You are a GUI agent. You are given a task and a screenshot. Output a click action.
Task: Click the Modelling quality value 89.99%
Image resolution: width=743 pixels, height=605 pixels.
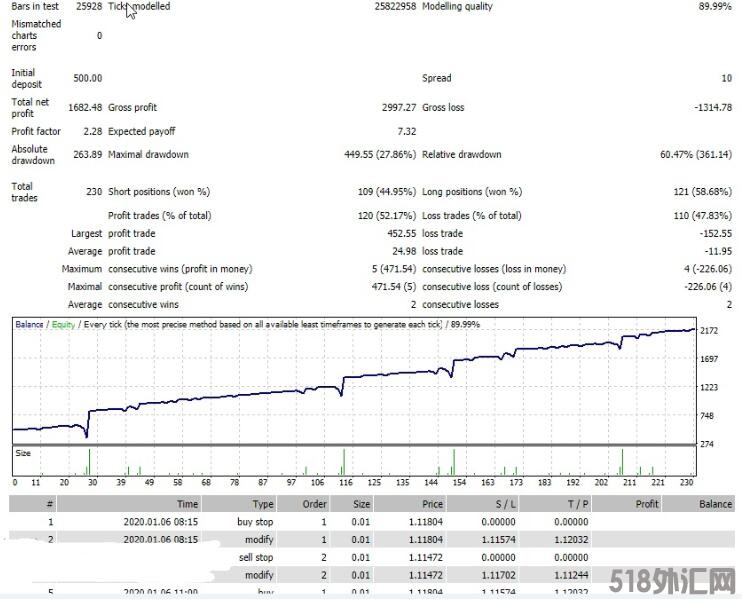[x=715, y=7]
